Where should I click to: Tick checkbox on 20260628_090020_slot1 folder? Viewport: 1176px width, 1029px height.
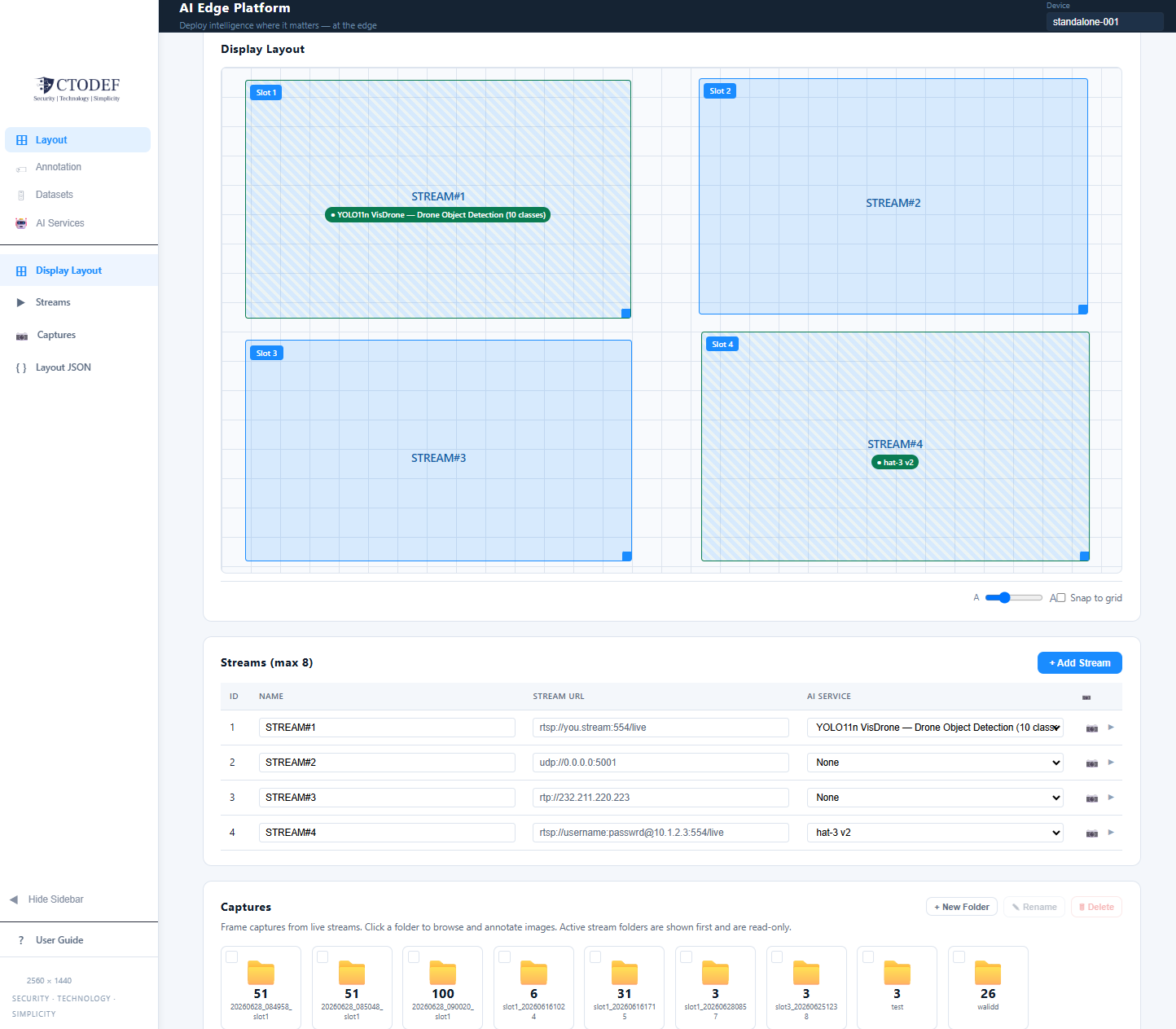(x=414, y=957)
